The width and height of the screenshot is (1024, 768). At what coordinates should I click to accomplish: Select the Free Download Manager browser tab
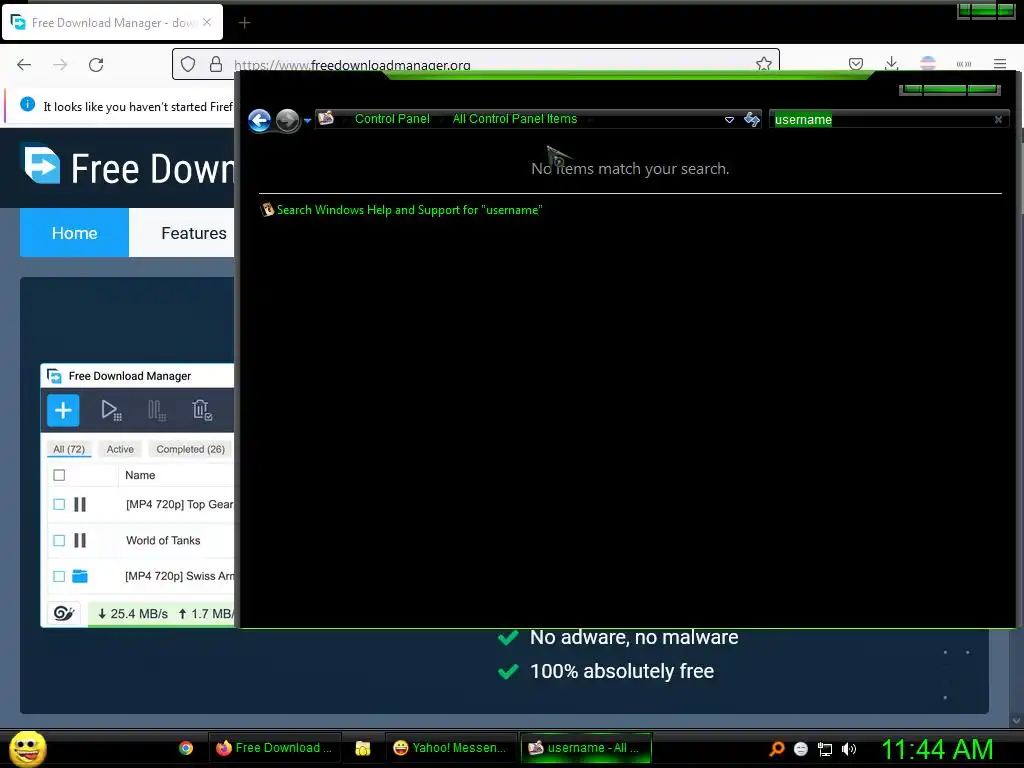(113, 23)
